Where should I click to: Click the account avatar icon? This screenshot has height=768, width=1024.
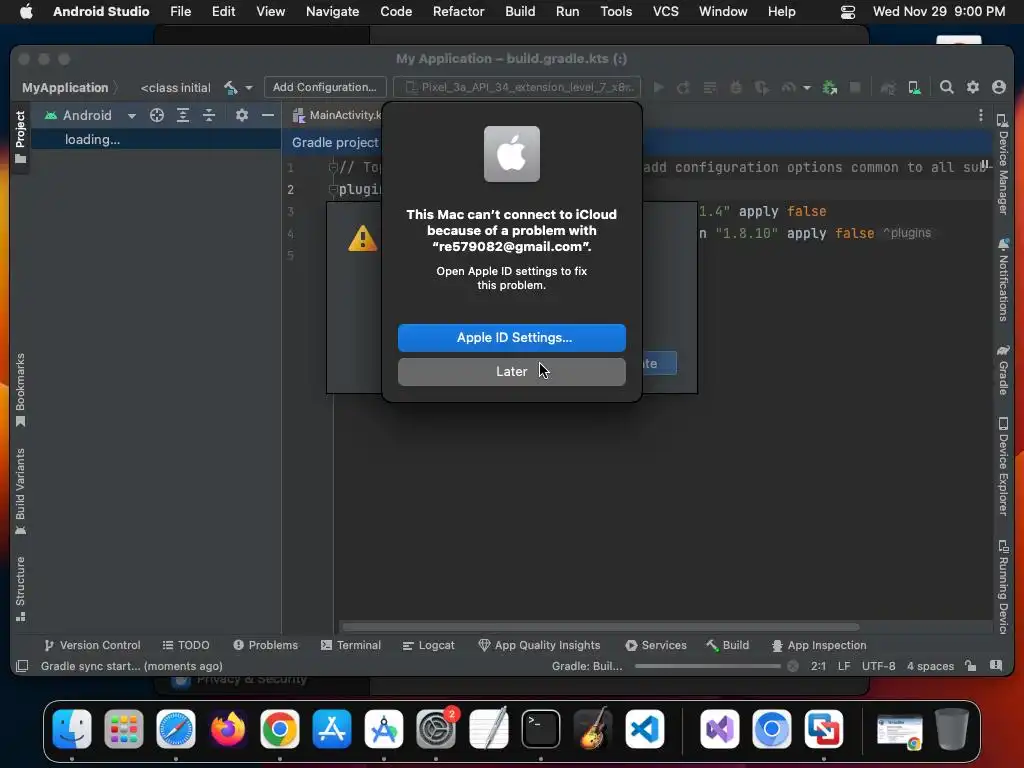point(999,88)
